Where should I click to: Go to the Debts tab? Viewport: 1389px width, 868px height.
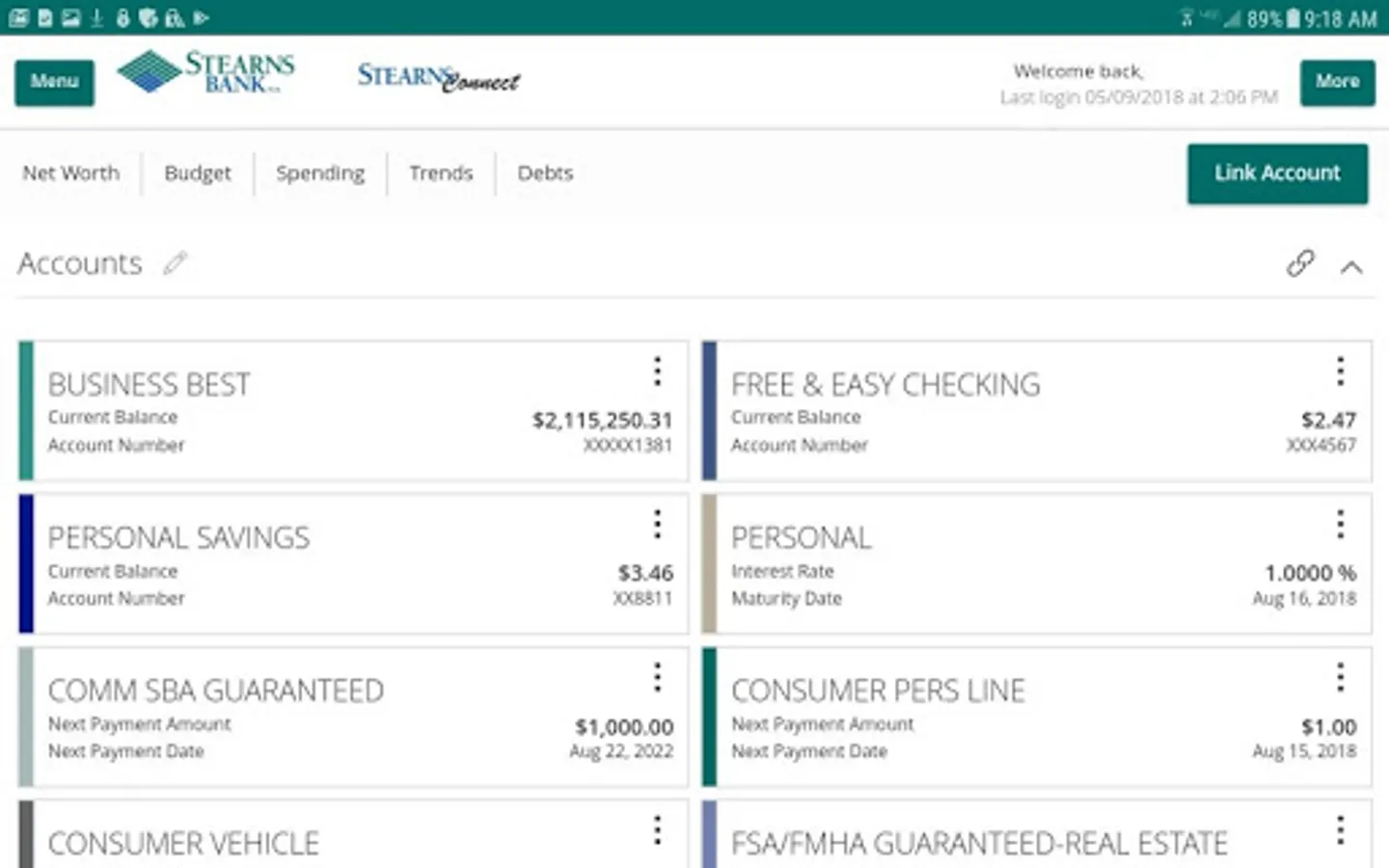tap(545, 174)
